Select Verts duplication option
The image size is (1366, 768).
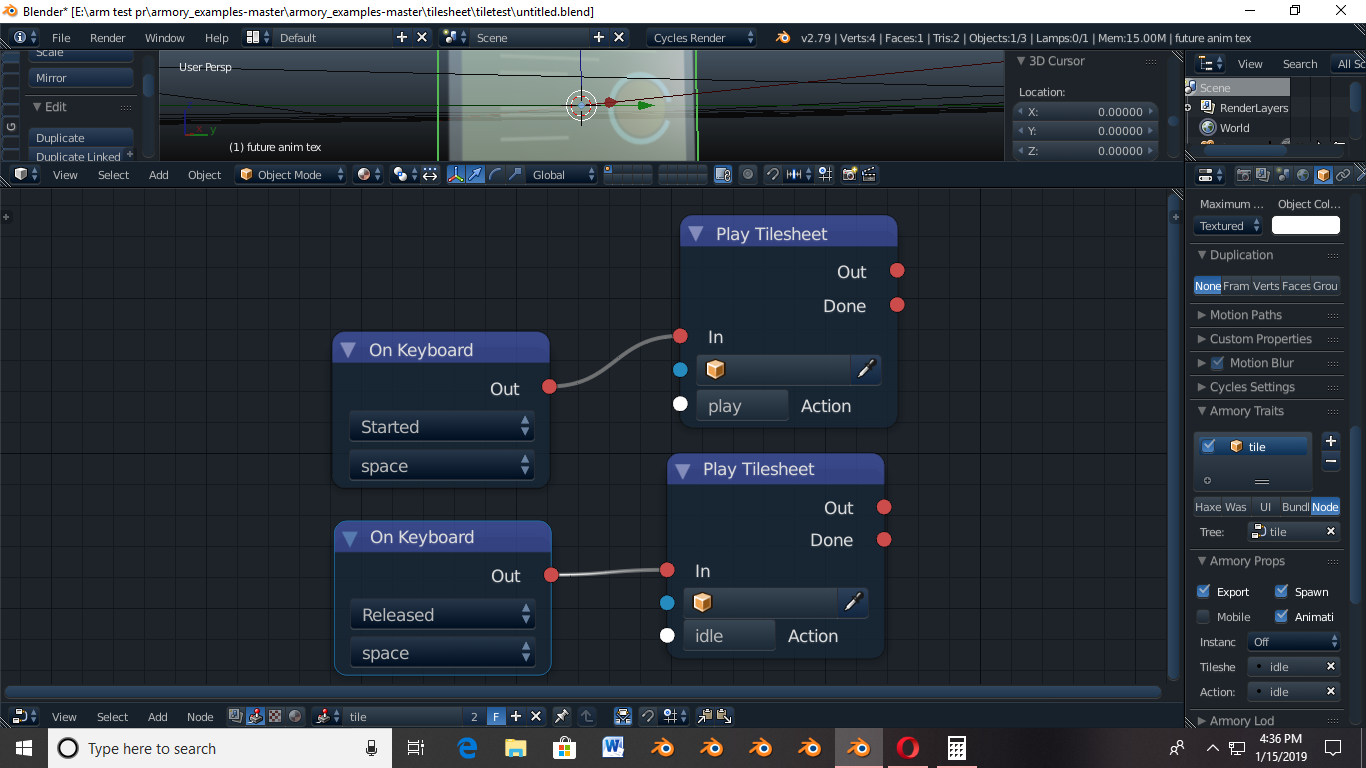point(1266,286)
